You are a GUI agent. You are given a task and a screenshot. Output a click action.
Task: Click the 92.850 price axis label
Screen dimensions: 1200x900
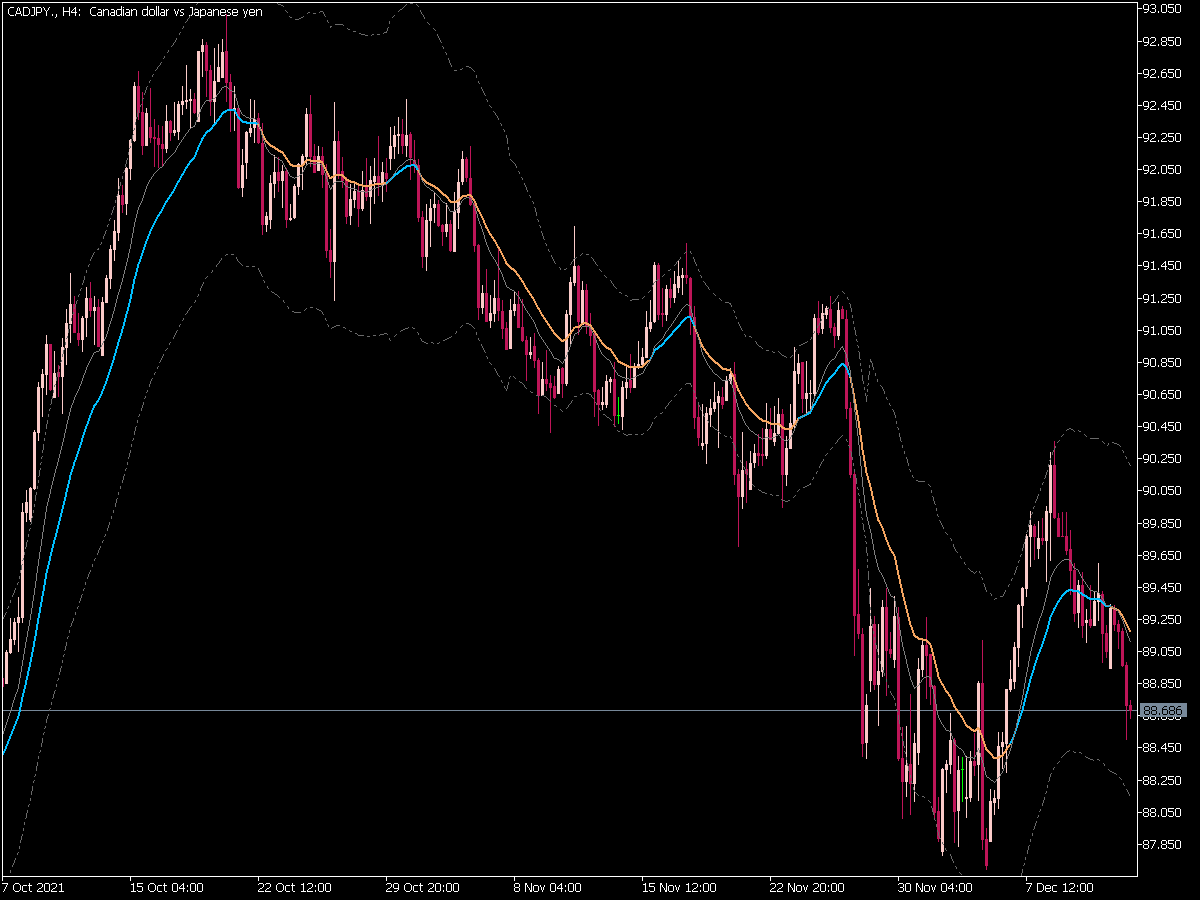[x=1163, y=41]
